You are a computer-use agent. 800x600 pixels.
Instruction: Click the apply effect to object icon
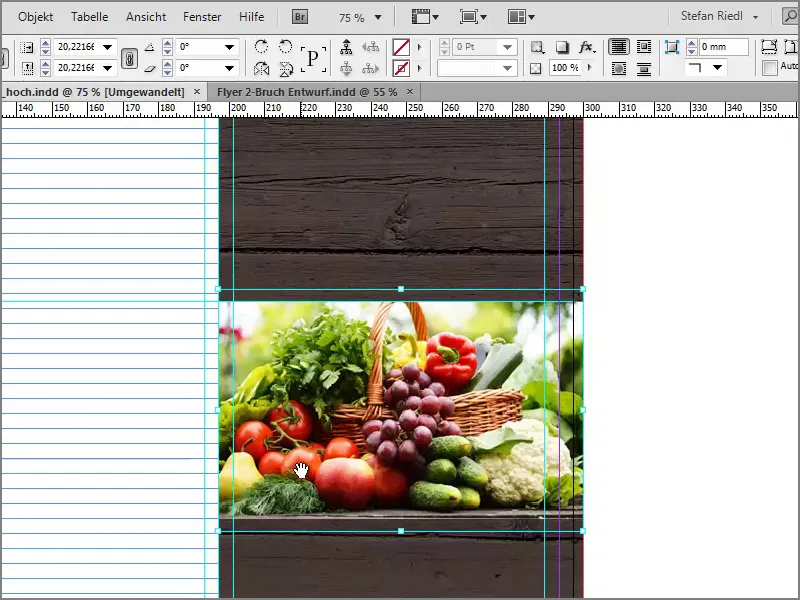click(x=537, y=47)
